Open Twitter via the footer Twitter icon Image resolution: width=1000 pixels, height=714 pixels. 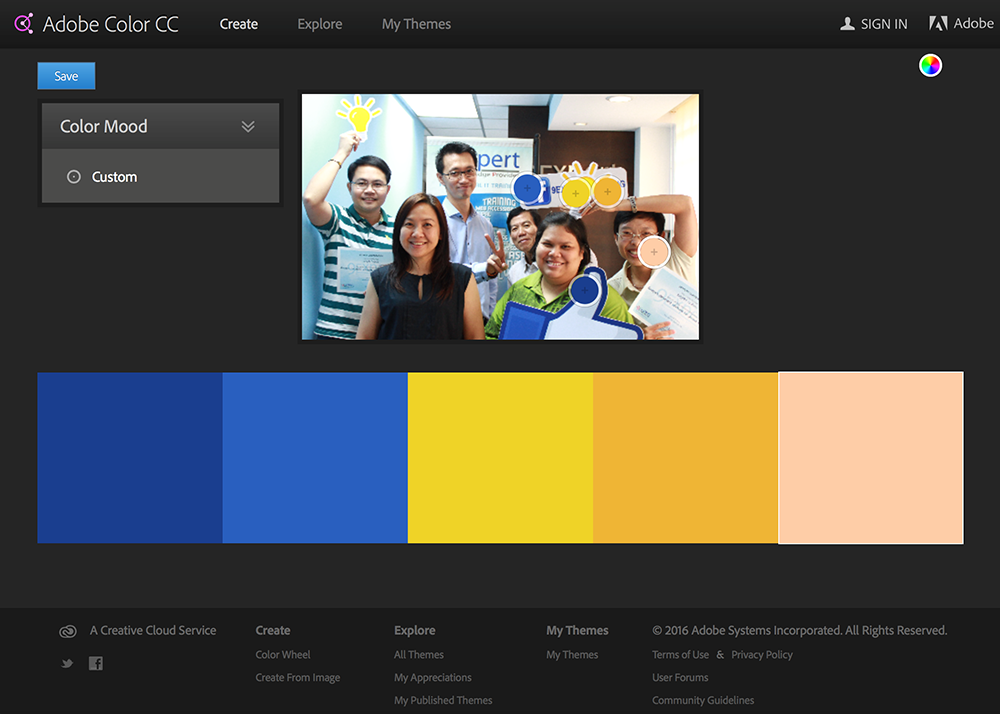tap(66, 663)
